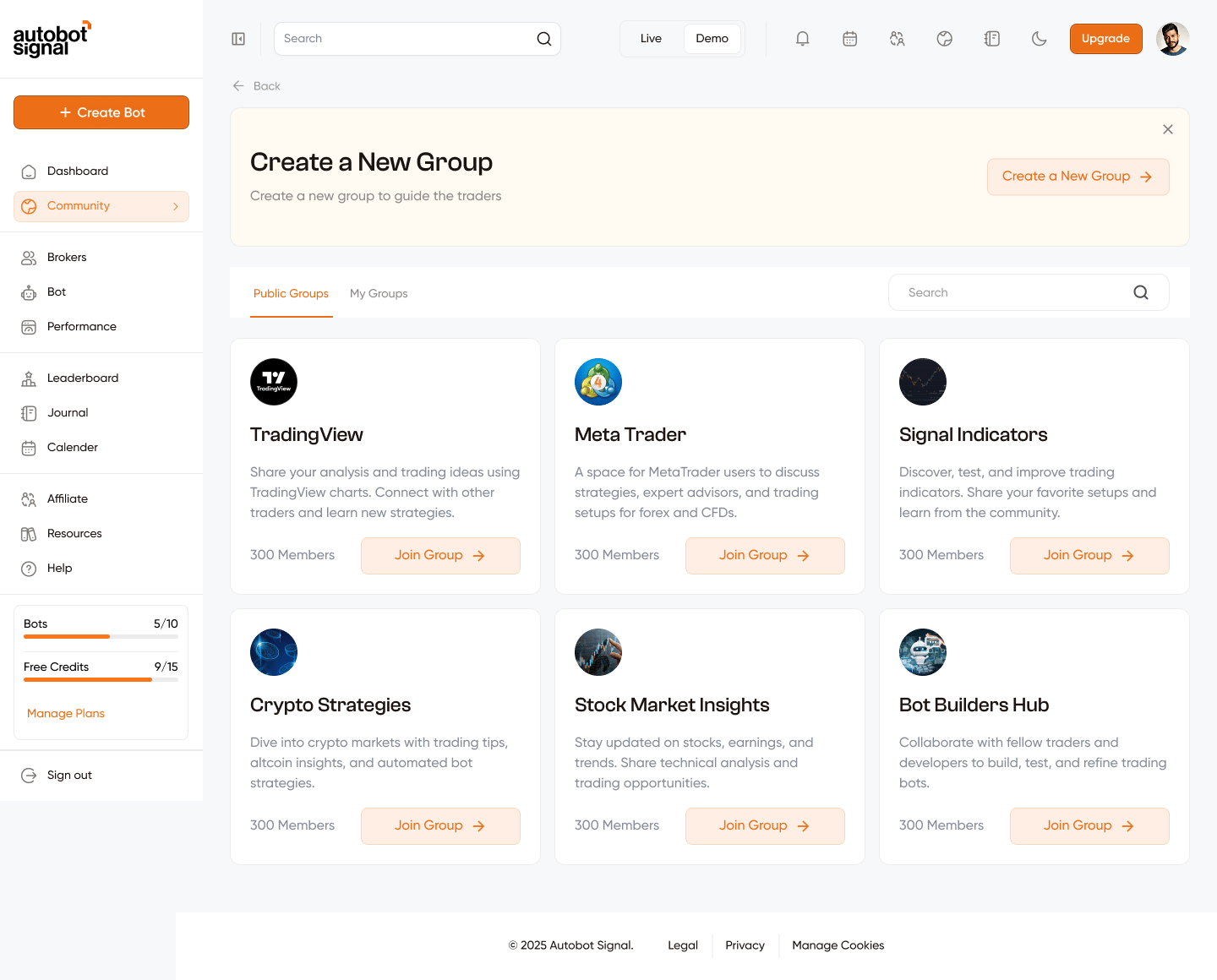Click the Create Bot button

(101, 112)
